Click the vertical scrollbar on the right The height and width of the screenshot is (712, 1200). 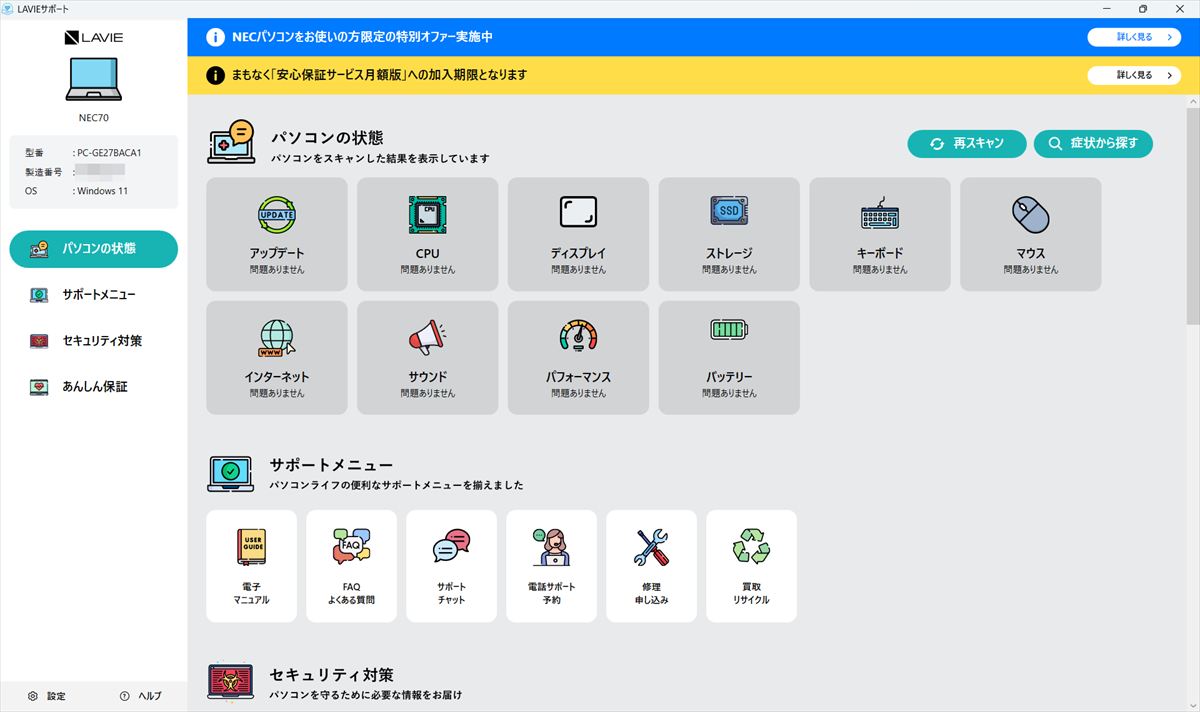click(1192, 215)
